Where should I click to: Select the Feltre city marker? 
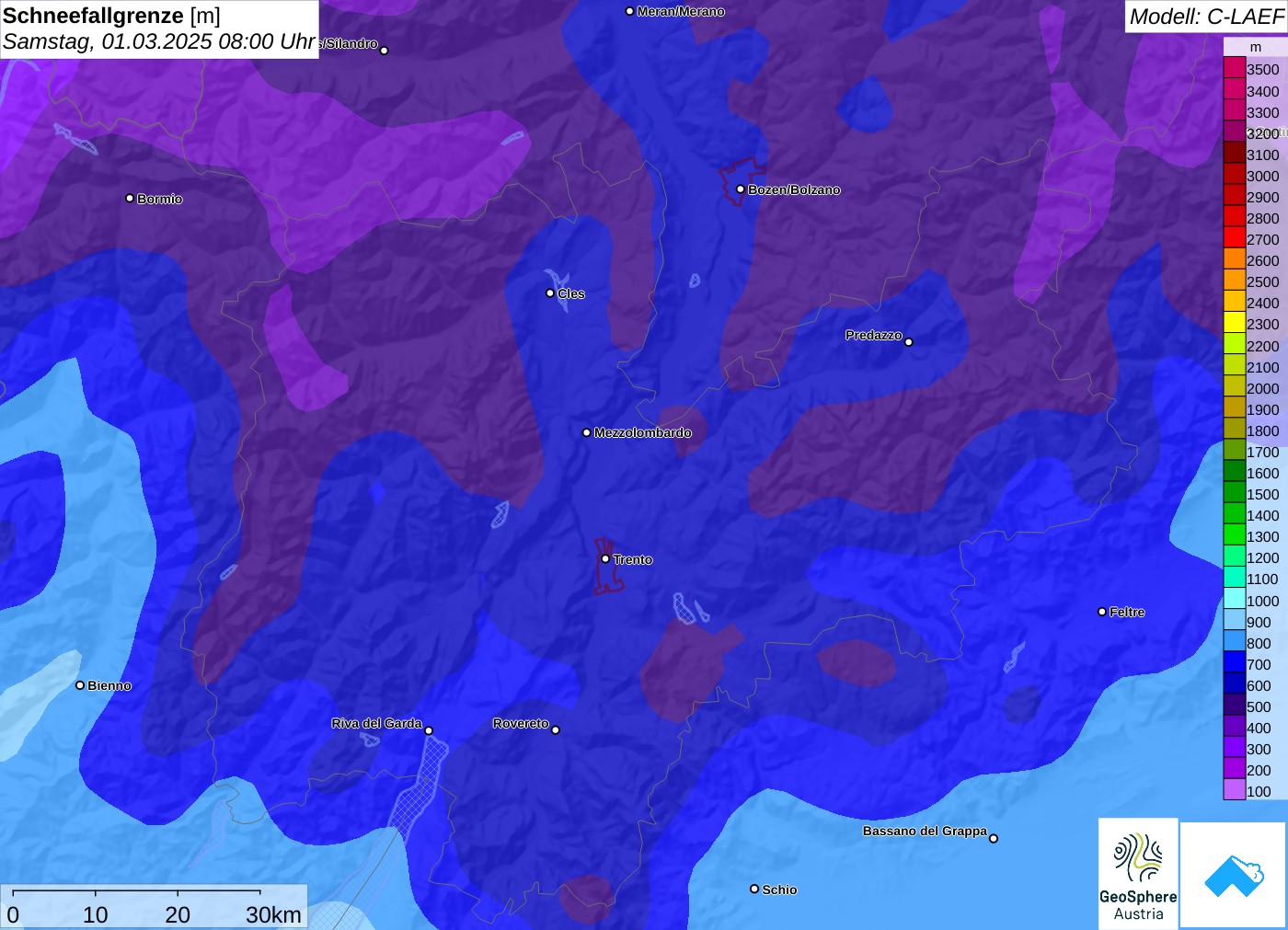tap(1102, 612)
